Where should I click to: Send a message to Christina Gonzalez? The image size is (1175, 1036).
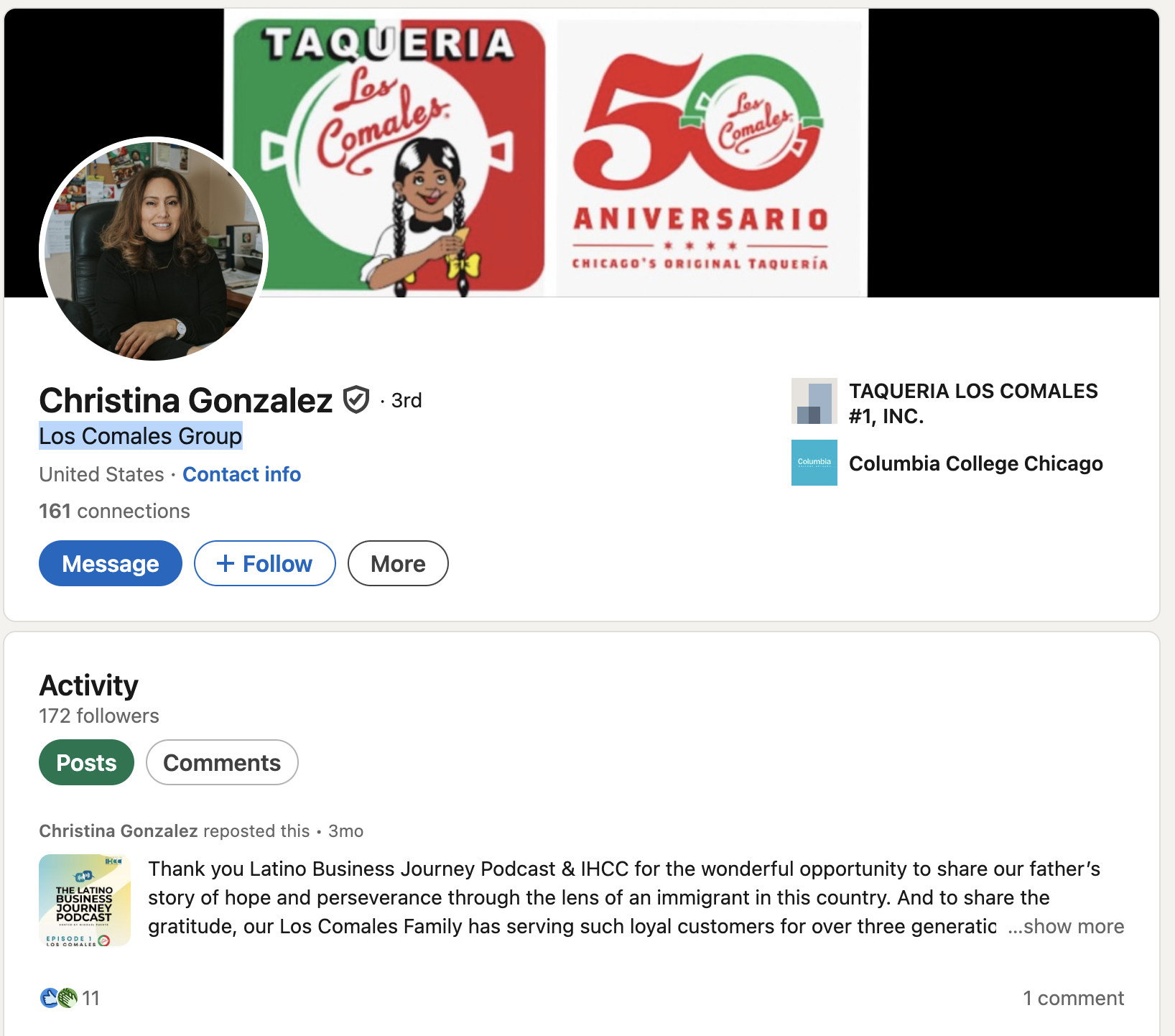(110, 563)
